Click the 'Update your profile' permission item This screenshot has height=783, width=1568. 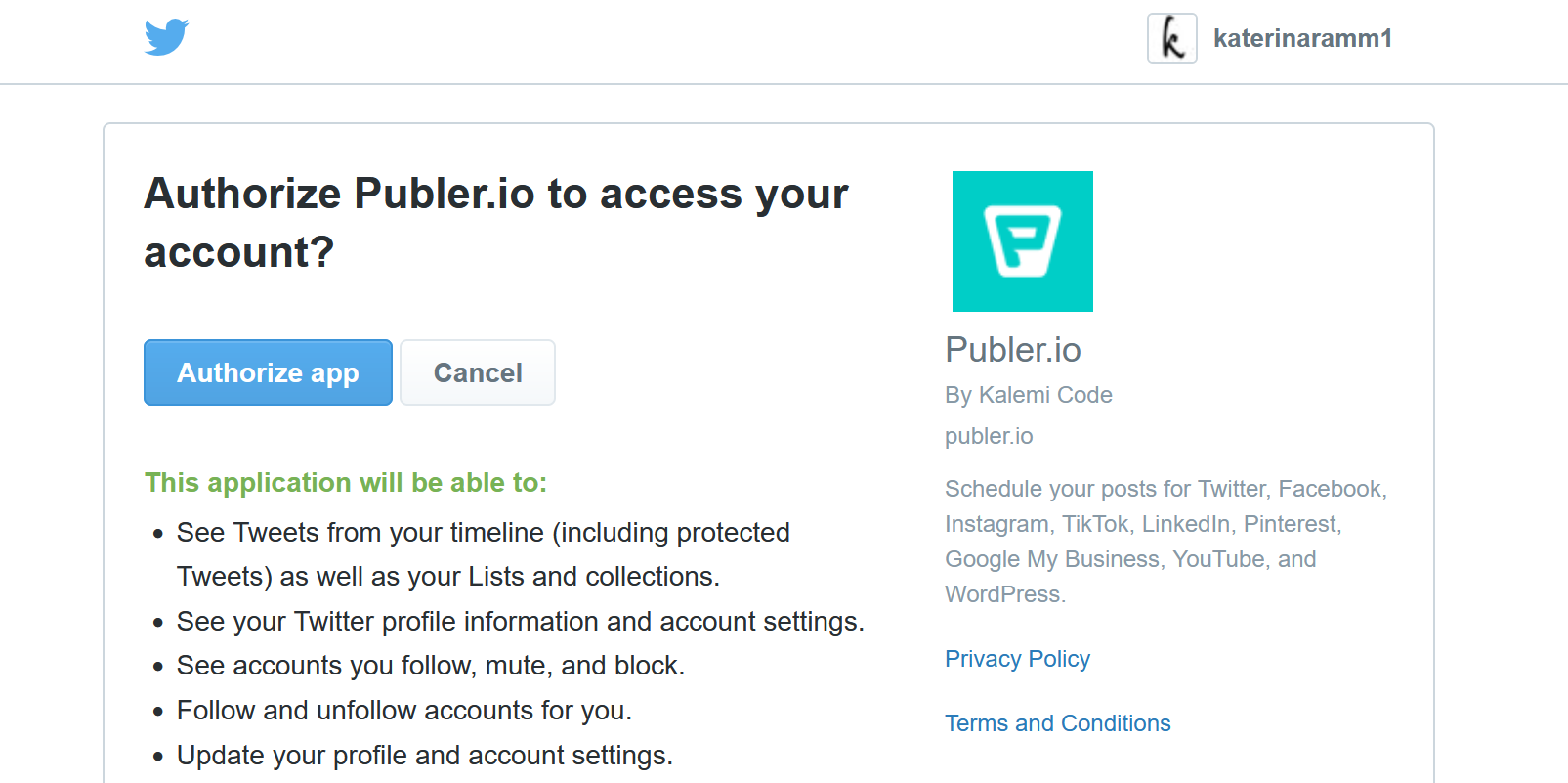(425, 756)
